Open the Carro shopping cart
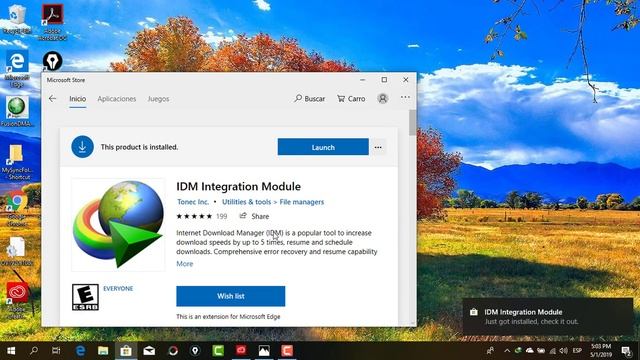640x360 pixels. pyautogui.click(x=351, y=99)
